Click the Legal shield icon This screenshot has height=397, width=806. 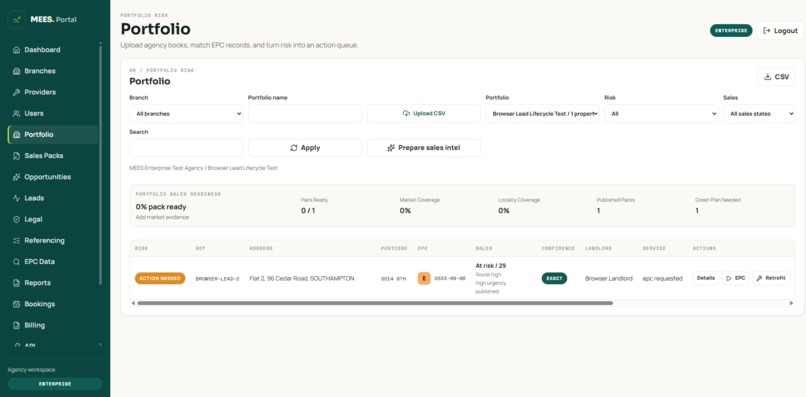(x=16, y=219)
